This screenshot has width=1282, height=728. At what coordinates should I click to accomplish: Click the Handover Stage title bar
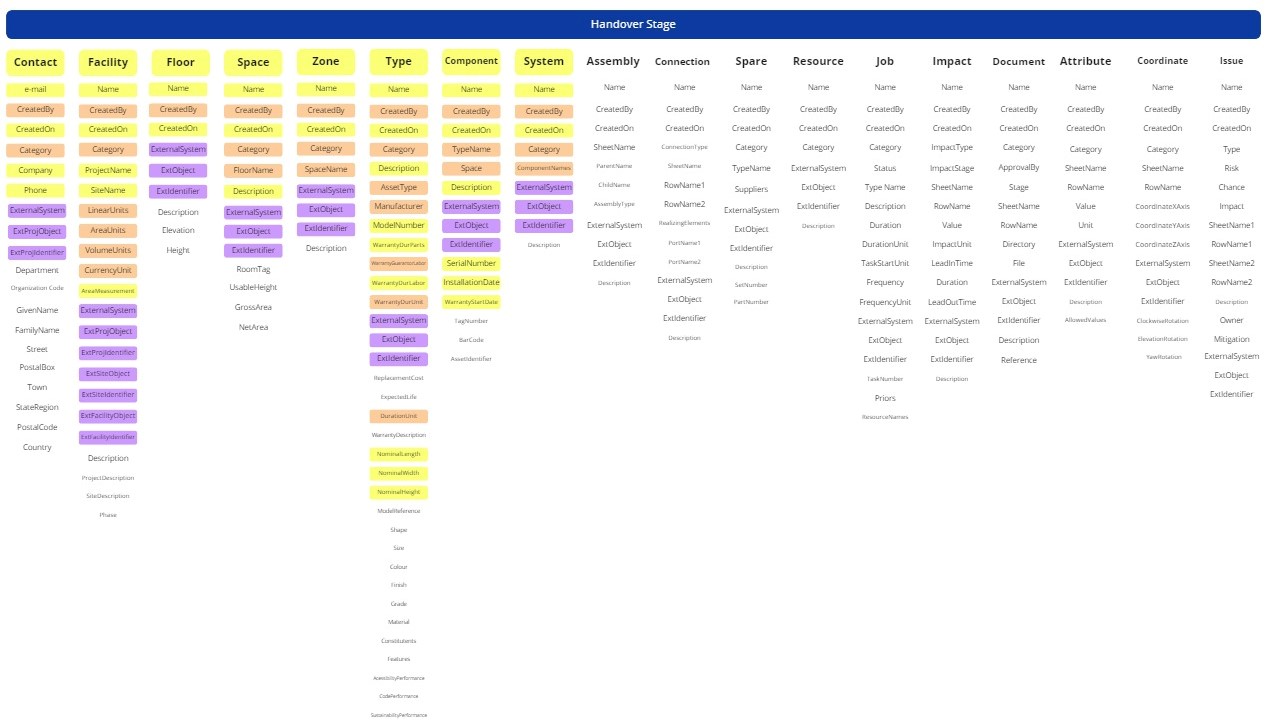[632, 24]
